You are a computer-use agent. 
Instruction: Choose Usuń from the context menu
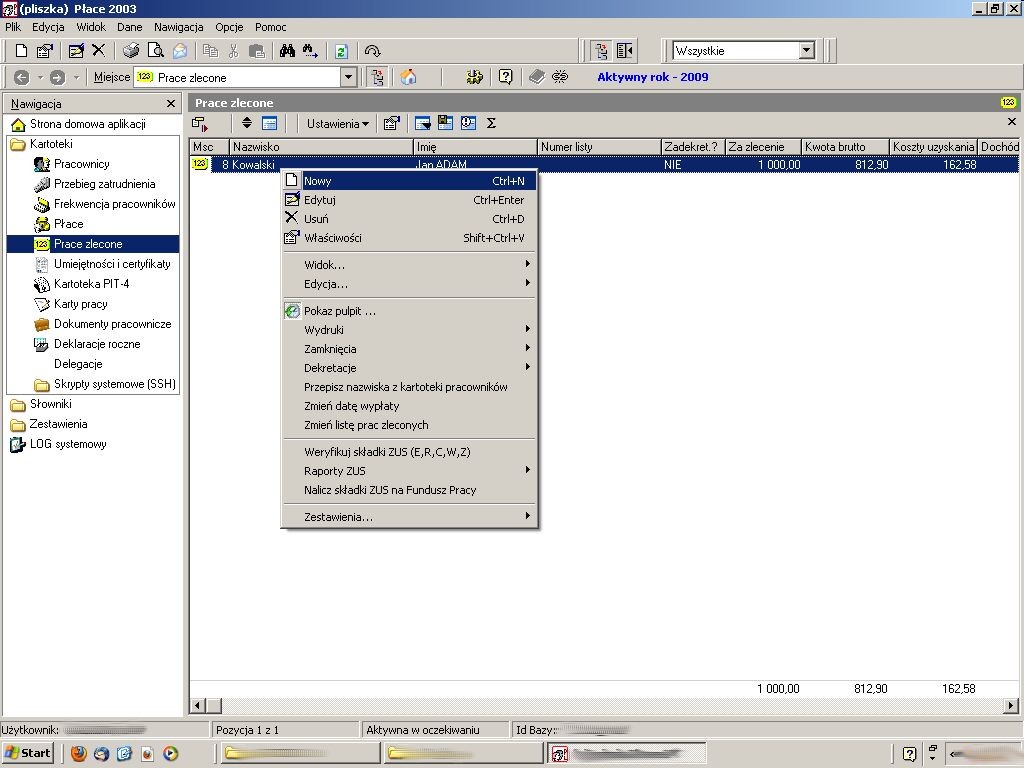click(x=409, y=219)
